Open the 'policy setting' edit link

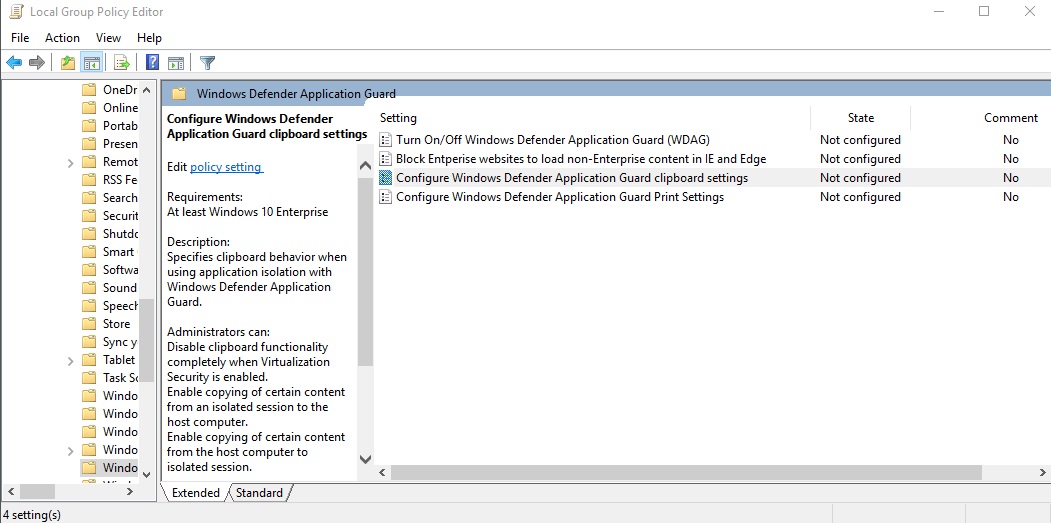[227, 167]
